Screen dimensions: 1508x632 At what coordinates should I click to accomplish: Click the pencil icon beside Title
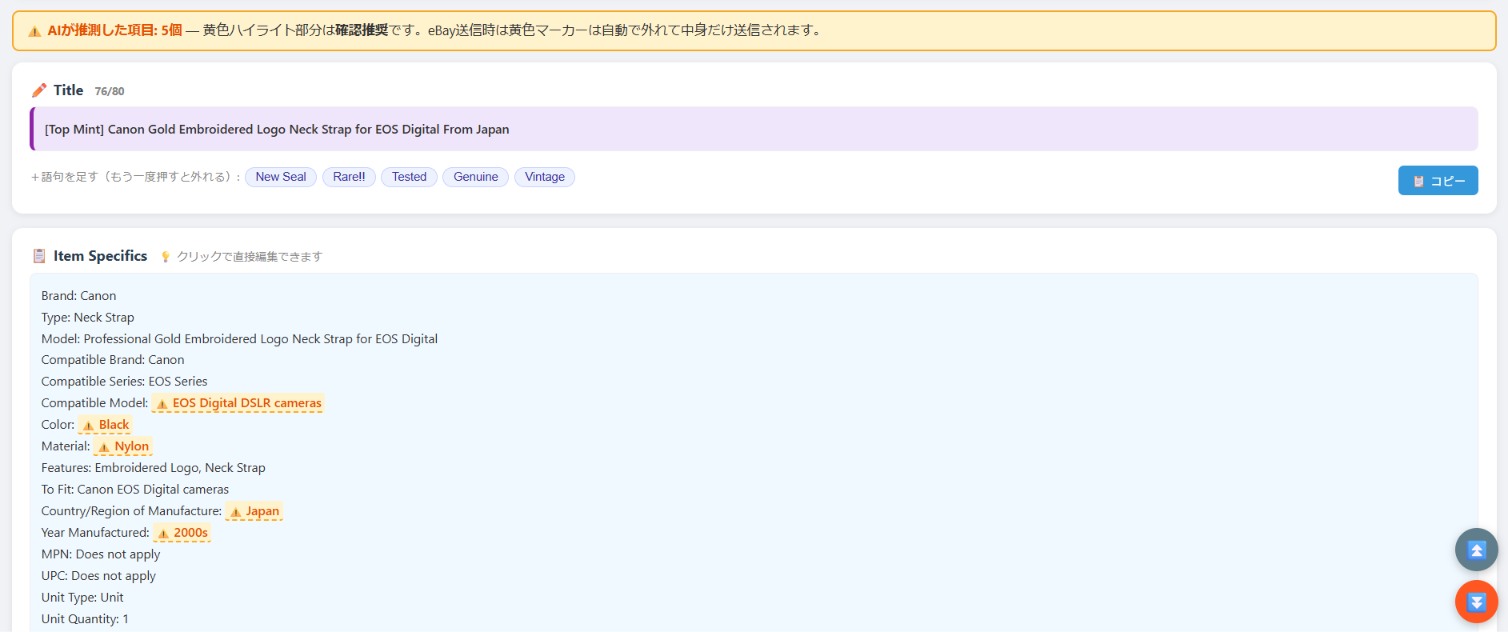pos(39,90)
